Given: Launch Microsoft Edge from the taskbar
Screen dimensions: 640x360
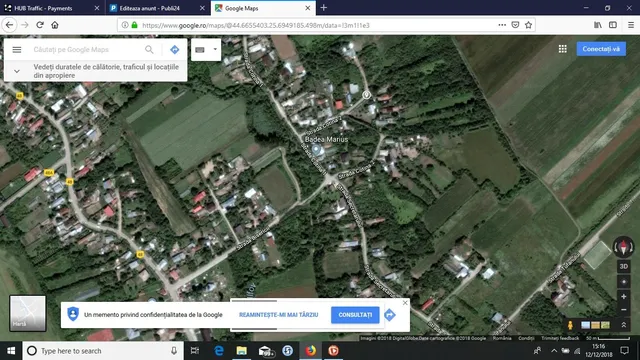Looking at the screenshot, I should tap(219, 351).
